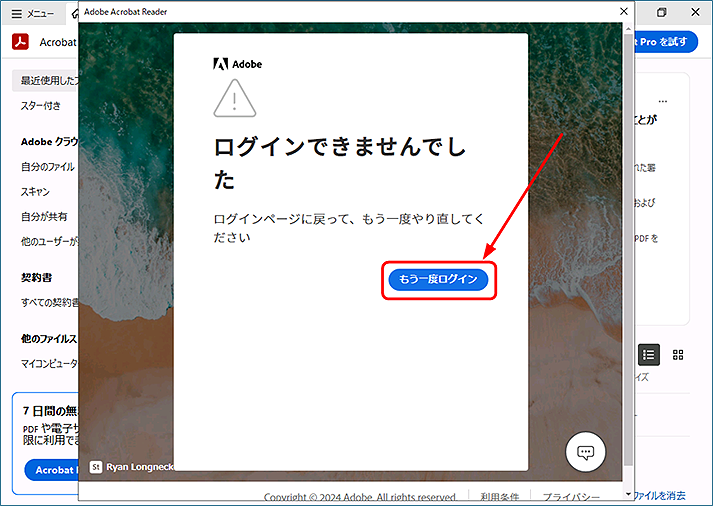Click the もう一度ログイン button
Viewport: 713px width, 506px height.
[438, 279]
